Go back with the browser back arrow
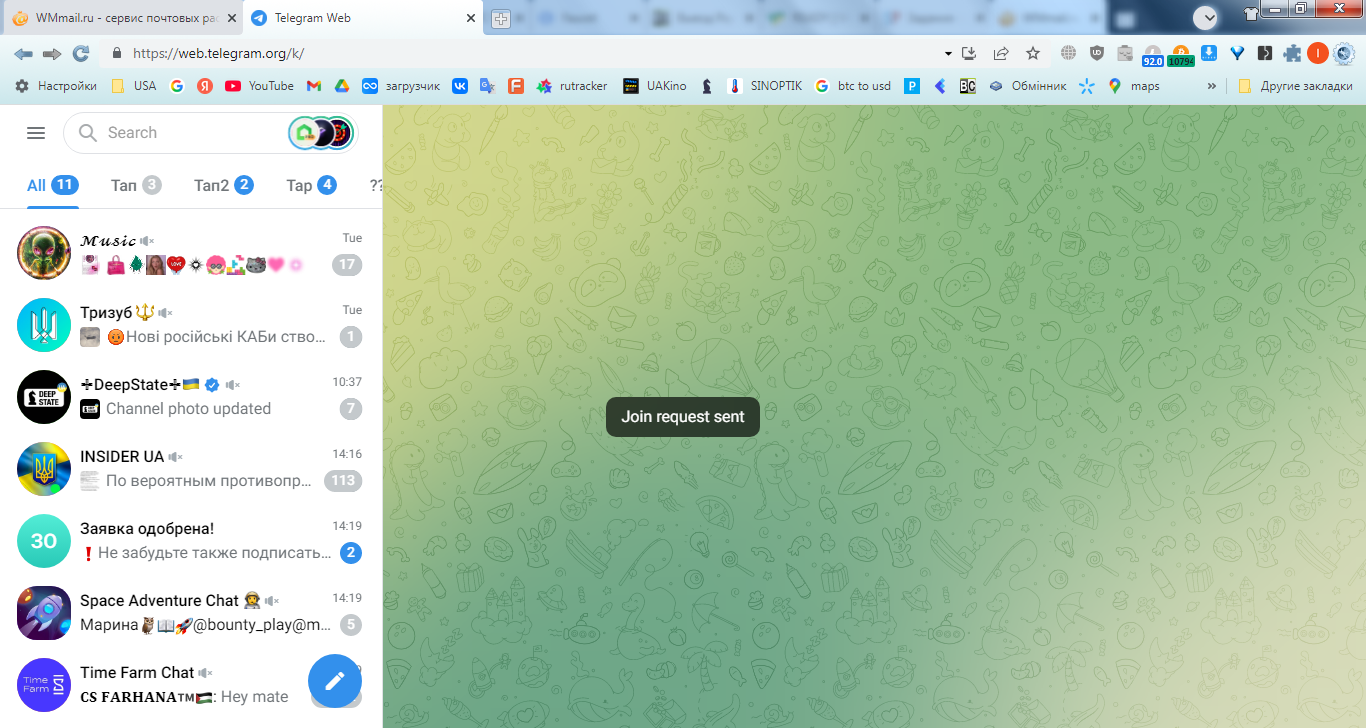 23,53
